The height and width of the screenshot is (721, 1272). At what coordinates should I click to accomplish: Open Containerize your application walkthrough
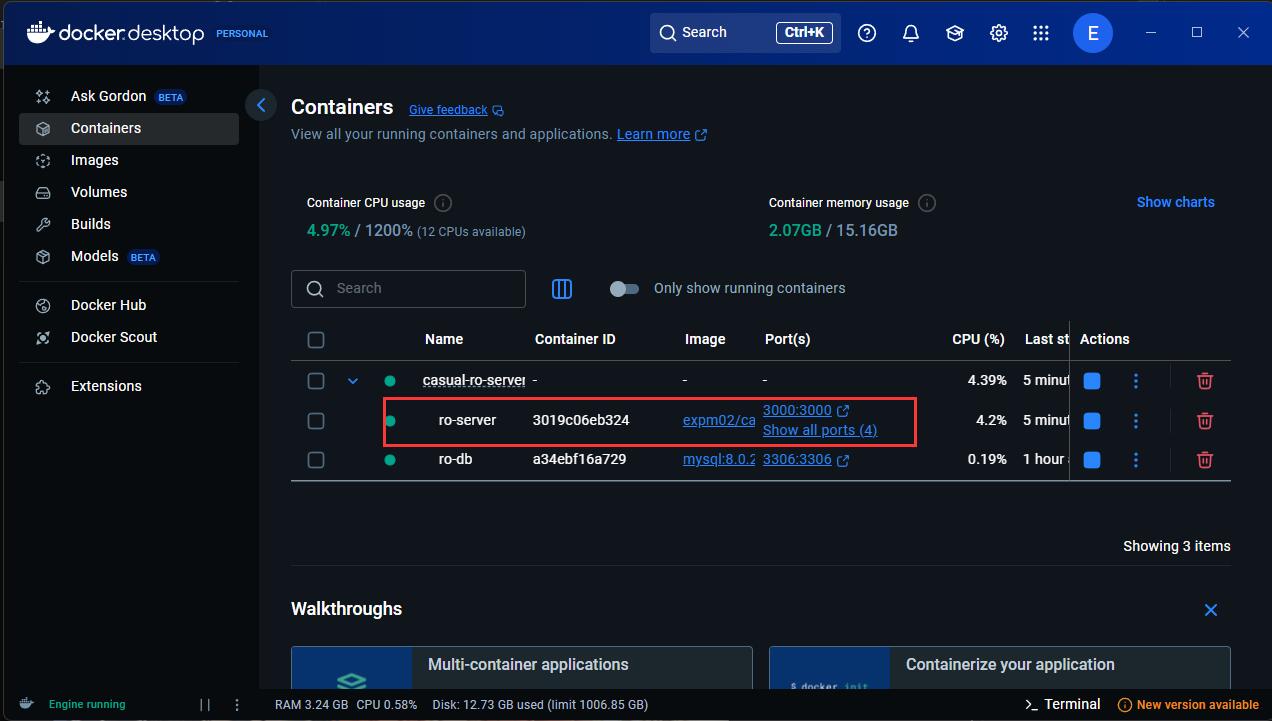[x=1000, y=668]
